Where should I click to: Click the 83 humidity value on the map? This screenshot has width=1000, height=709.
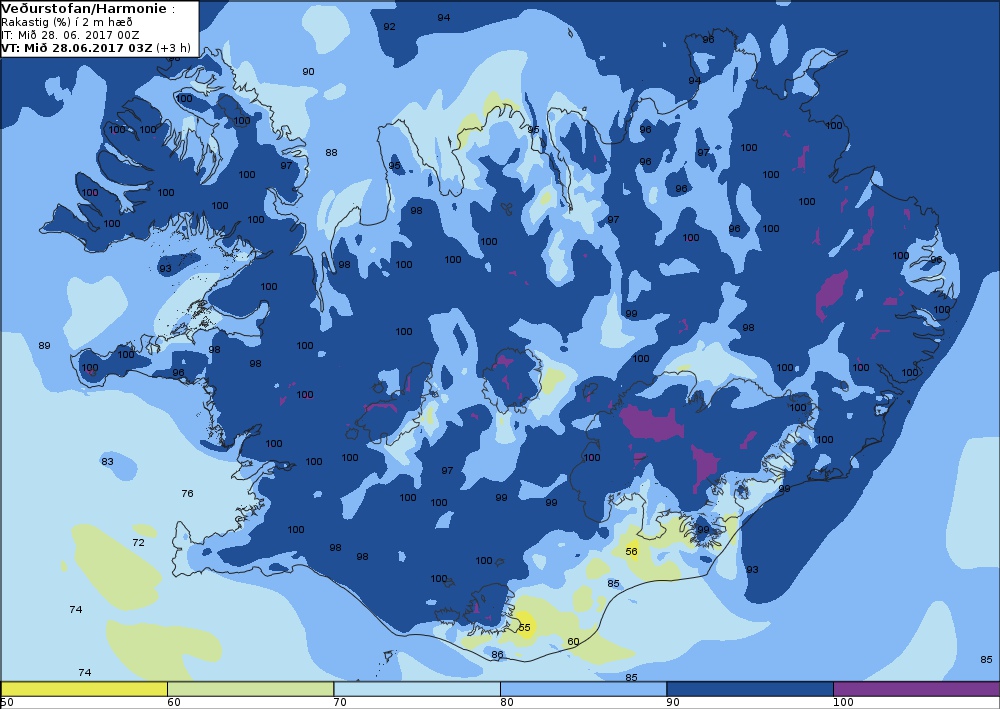(x=107, y=462)
